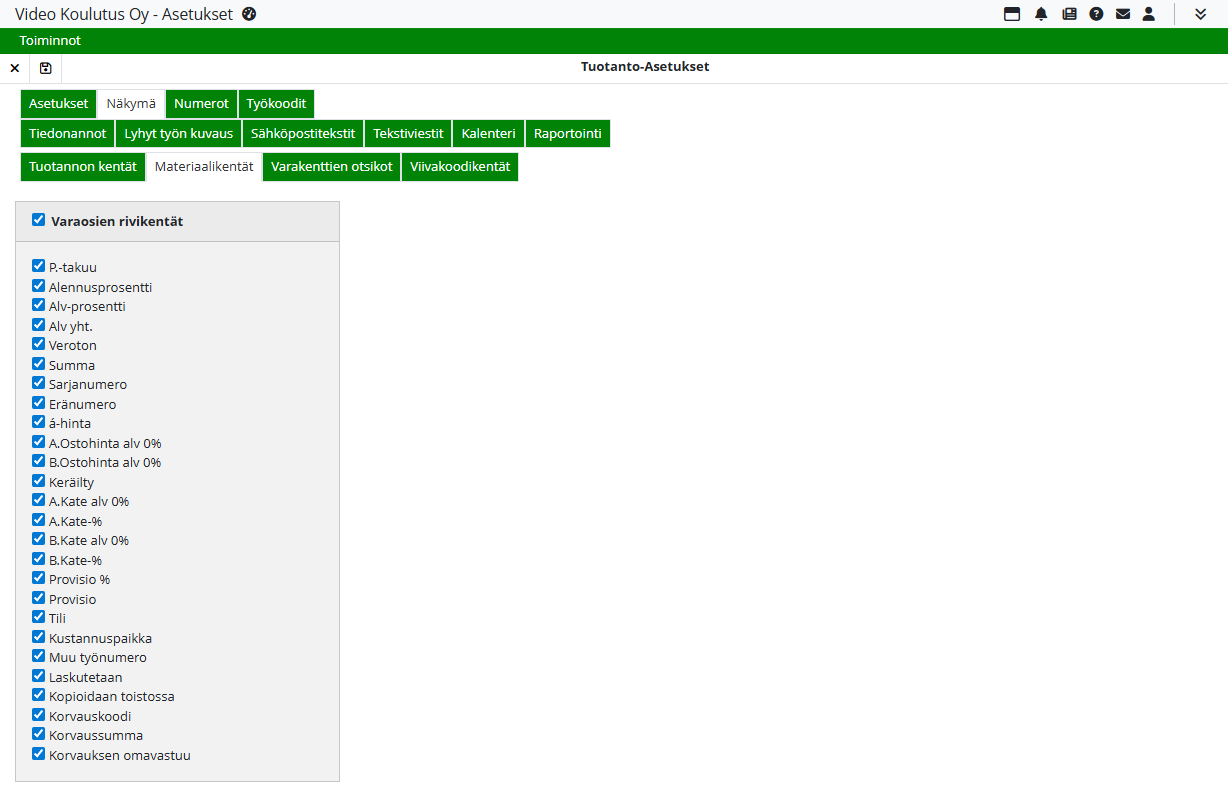Open the user profile icon

[1149, 14]
